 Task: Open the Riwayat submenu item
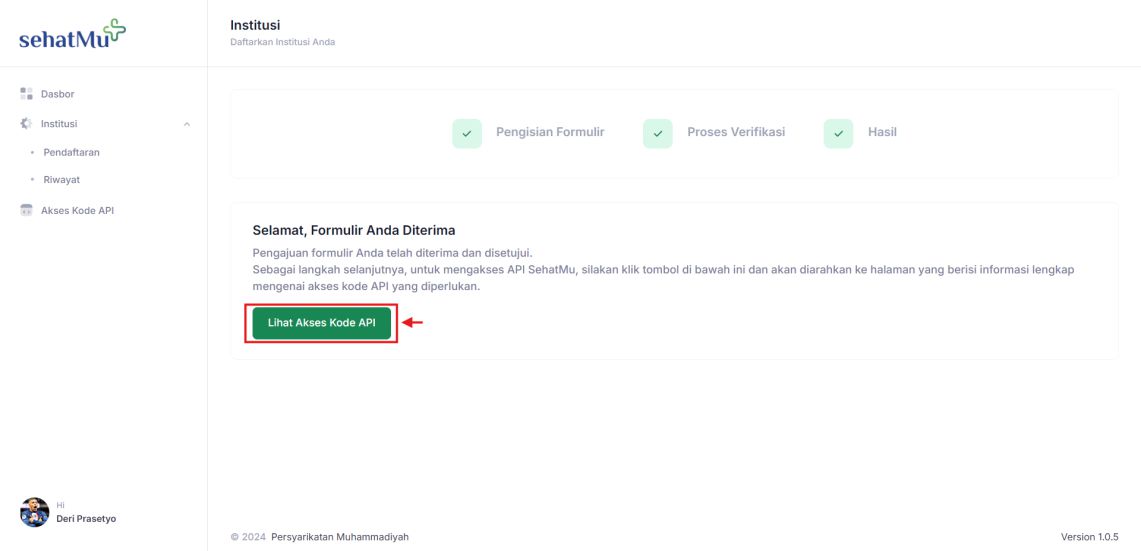tap(61, 180)
